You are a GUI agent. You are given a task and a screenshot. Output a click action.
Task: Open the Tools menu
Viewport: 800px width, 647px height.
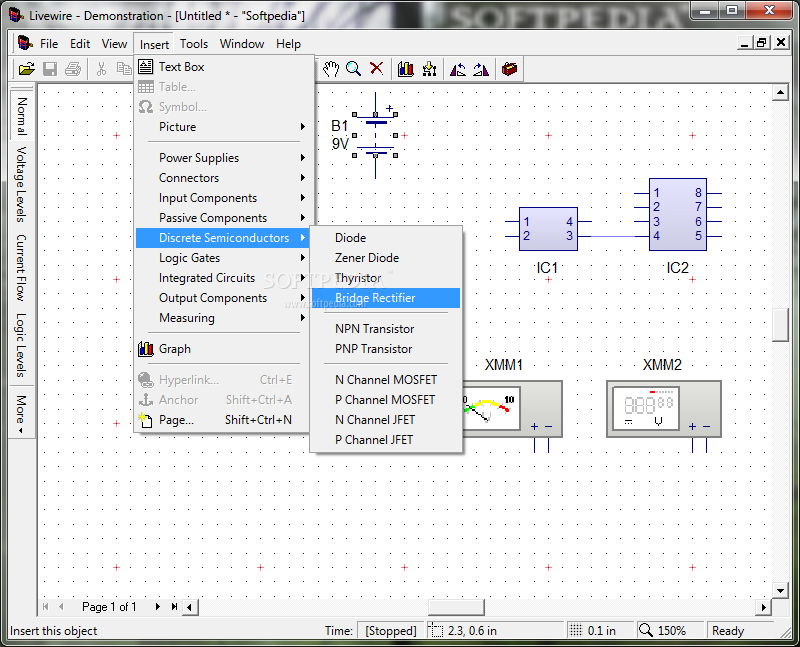pos(194,44)
